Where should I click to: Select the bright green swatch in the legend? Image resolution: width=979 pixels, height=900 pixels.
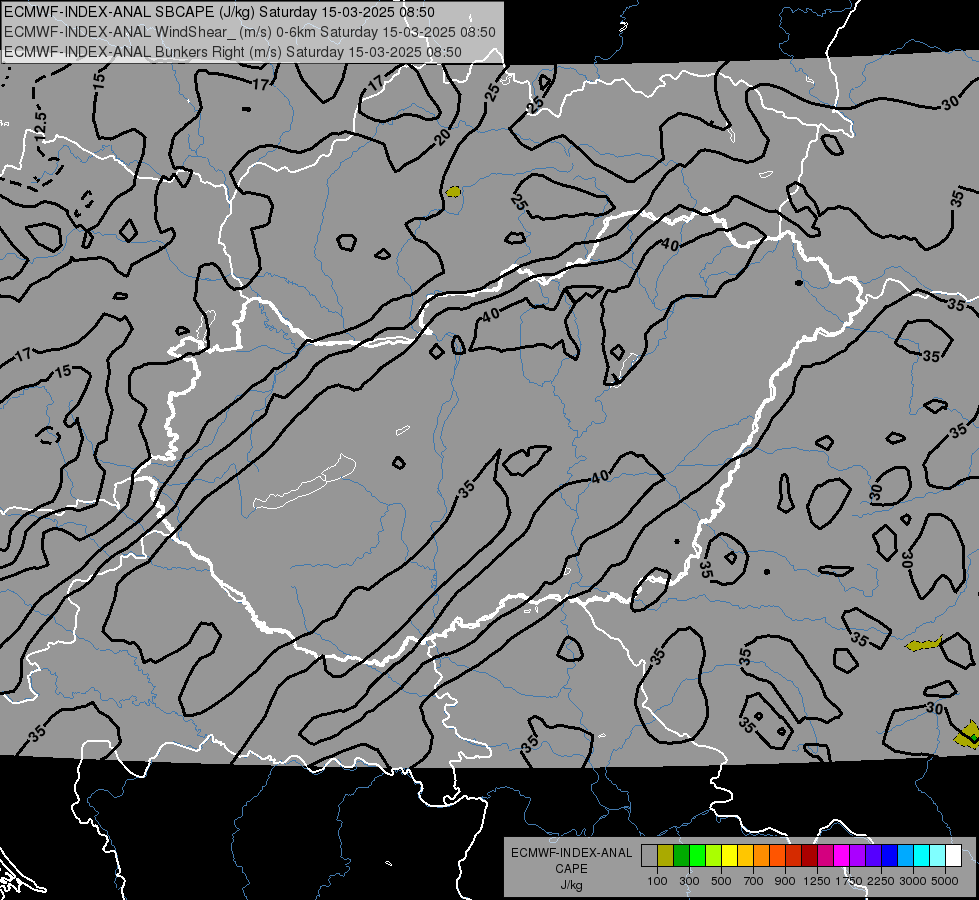coord(697,856)
